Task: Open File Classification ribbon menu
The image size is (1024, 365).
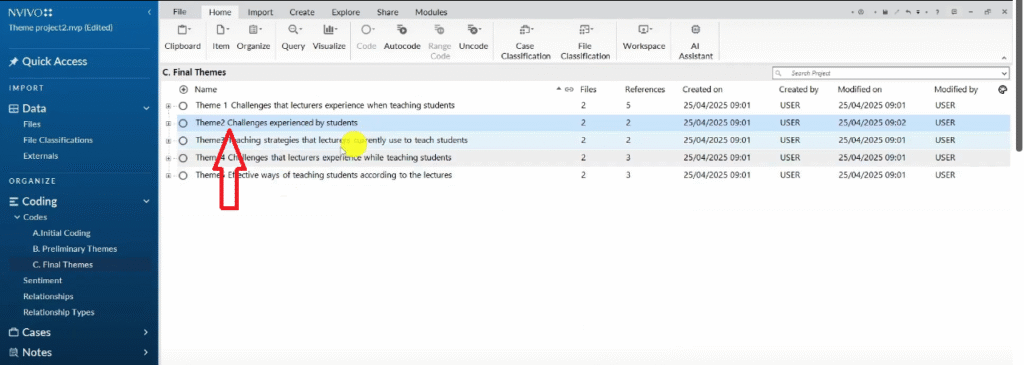Action: pos(584,42)
